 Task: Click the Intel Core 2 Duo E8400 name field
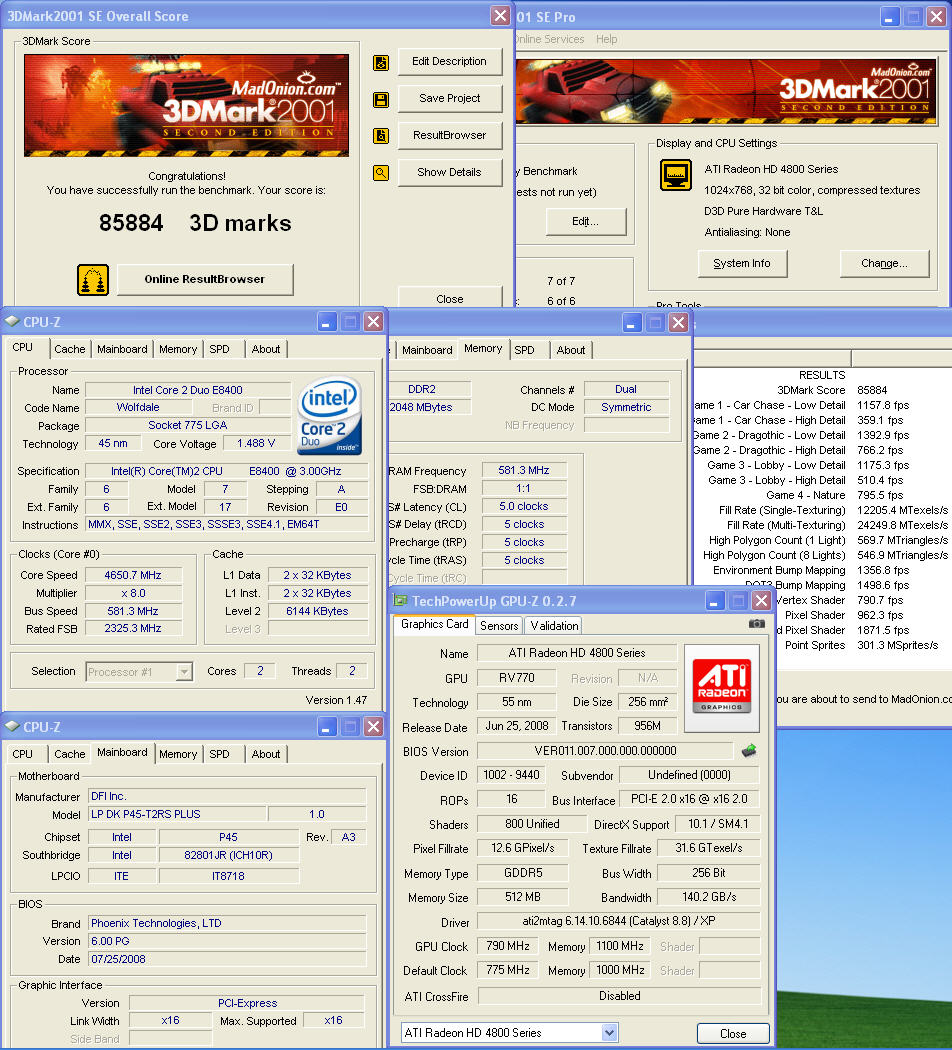(187, 390)
